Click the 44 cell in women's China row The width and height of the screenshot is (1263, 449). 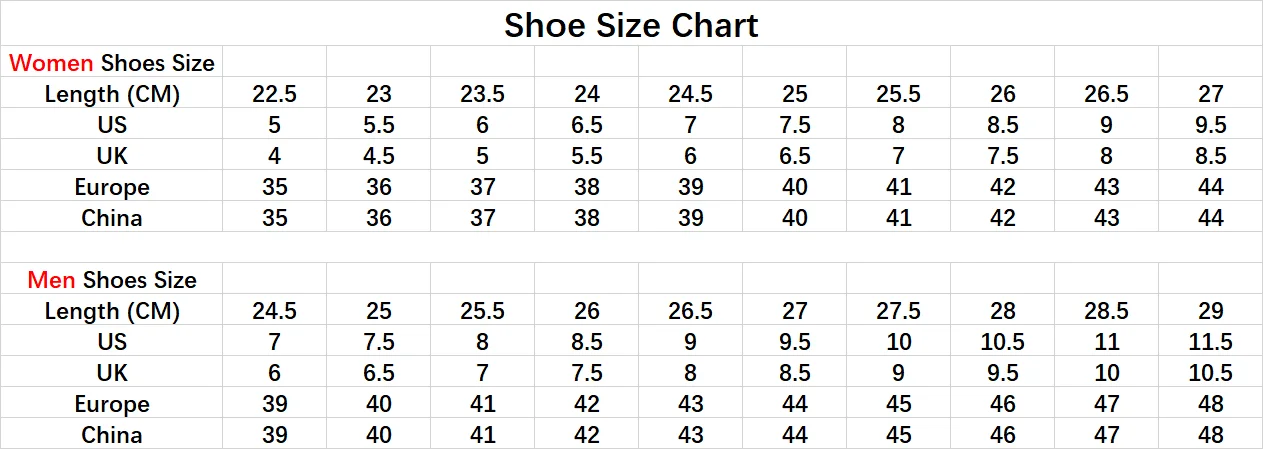click(x=1210, y=218)
